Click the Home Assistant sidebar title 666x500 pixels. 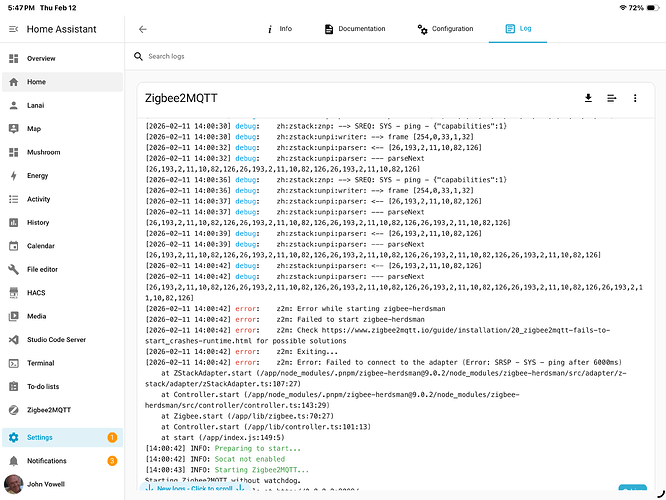tap(62, 29)
